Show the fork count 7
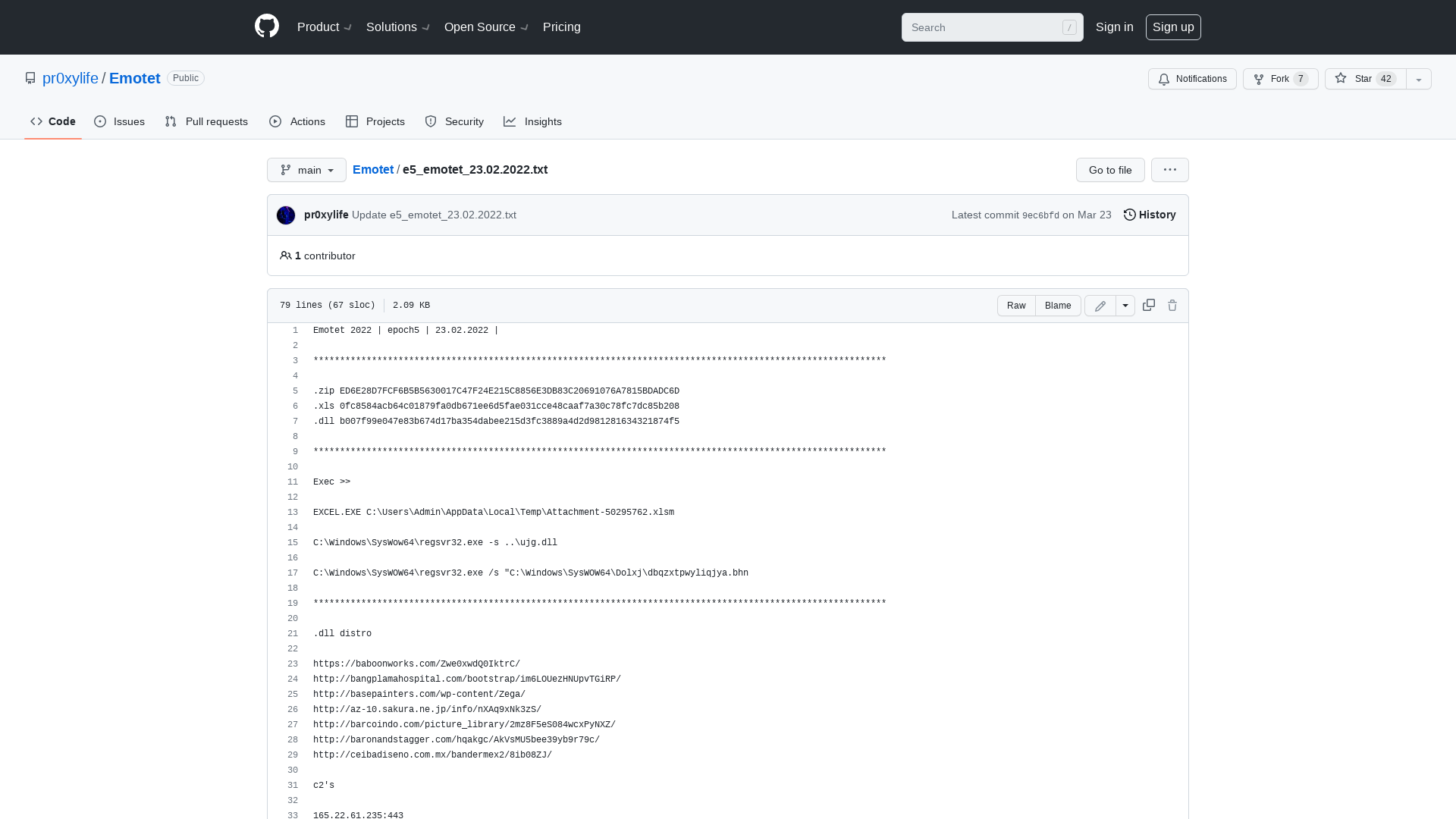The image size is (1456, 819). [x=1301, y=79]
